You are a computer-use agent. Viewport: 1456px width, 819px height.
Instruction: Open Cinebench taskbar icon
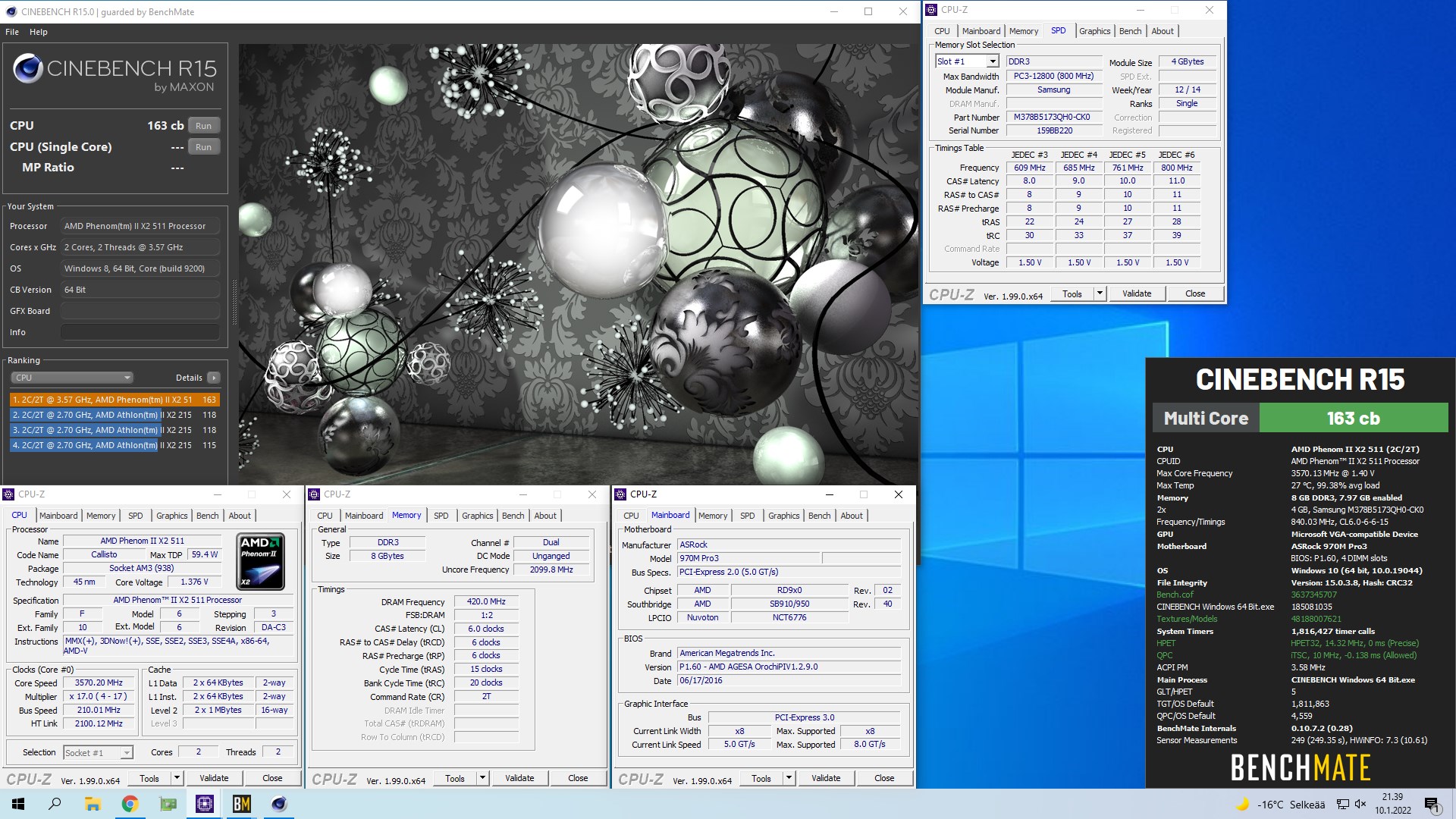click(279, 804)
